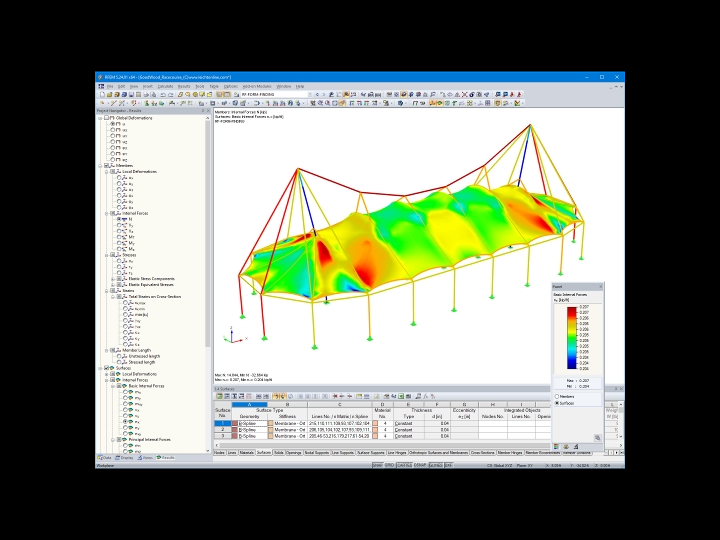Go to next load case arrow

[324, 95]
